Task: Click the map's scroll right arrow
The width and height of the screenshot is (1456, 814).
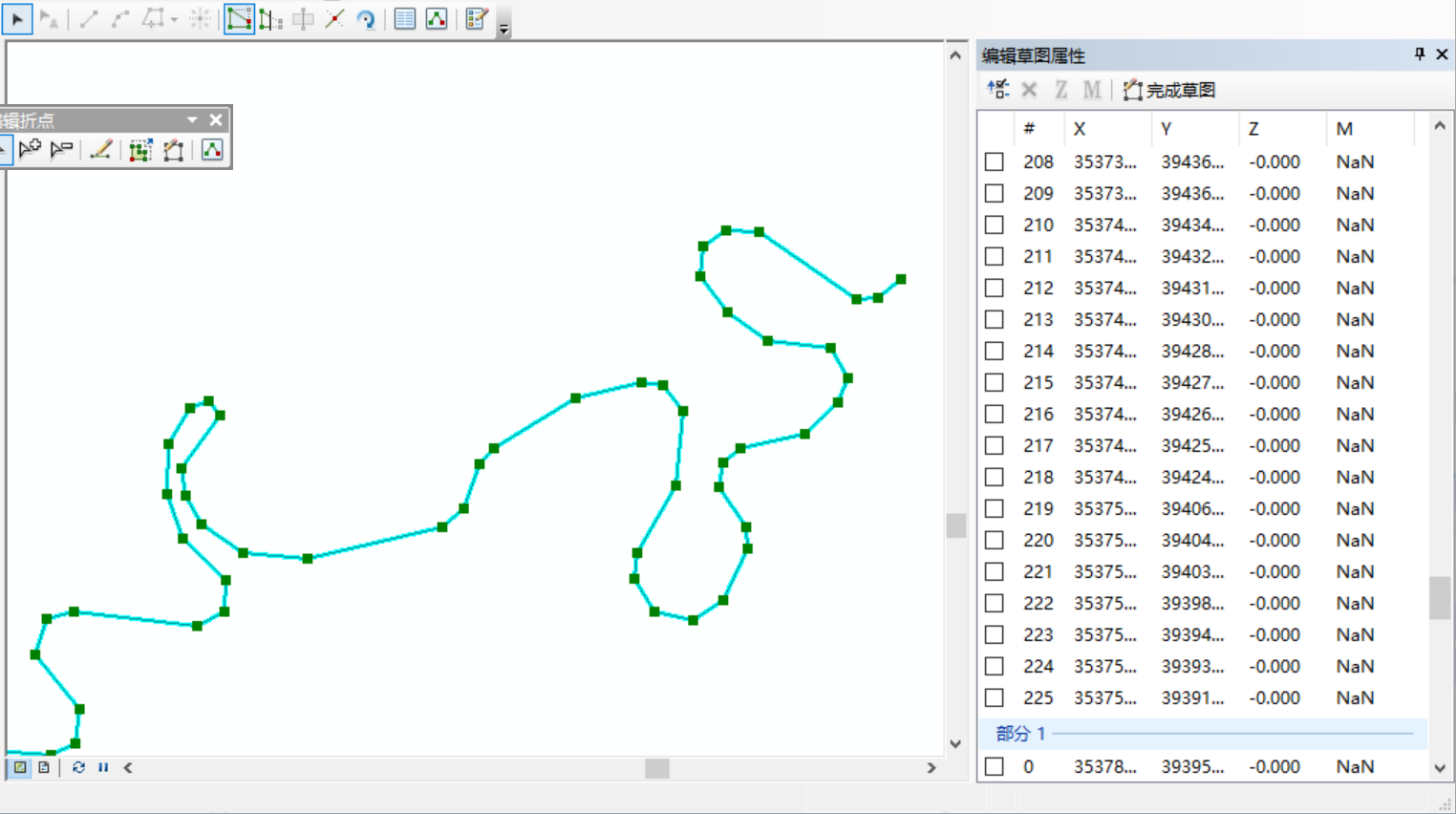Action: [931, 768]
